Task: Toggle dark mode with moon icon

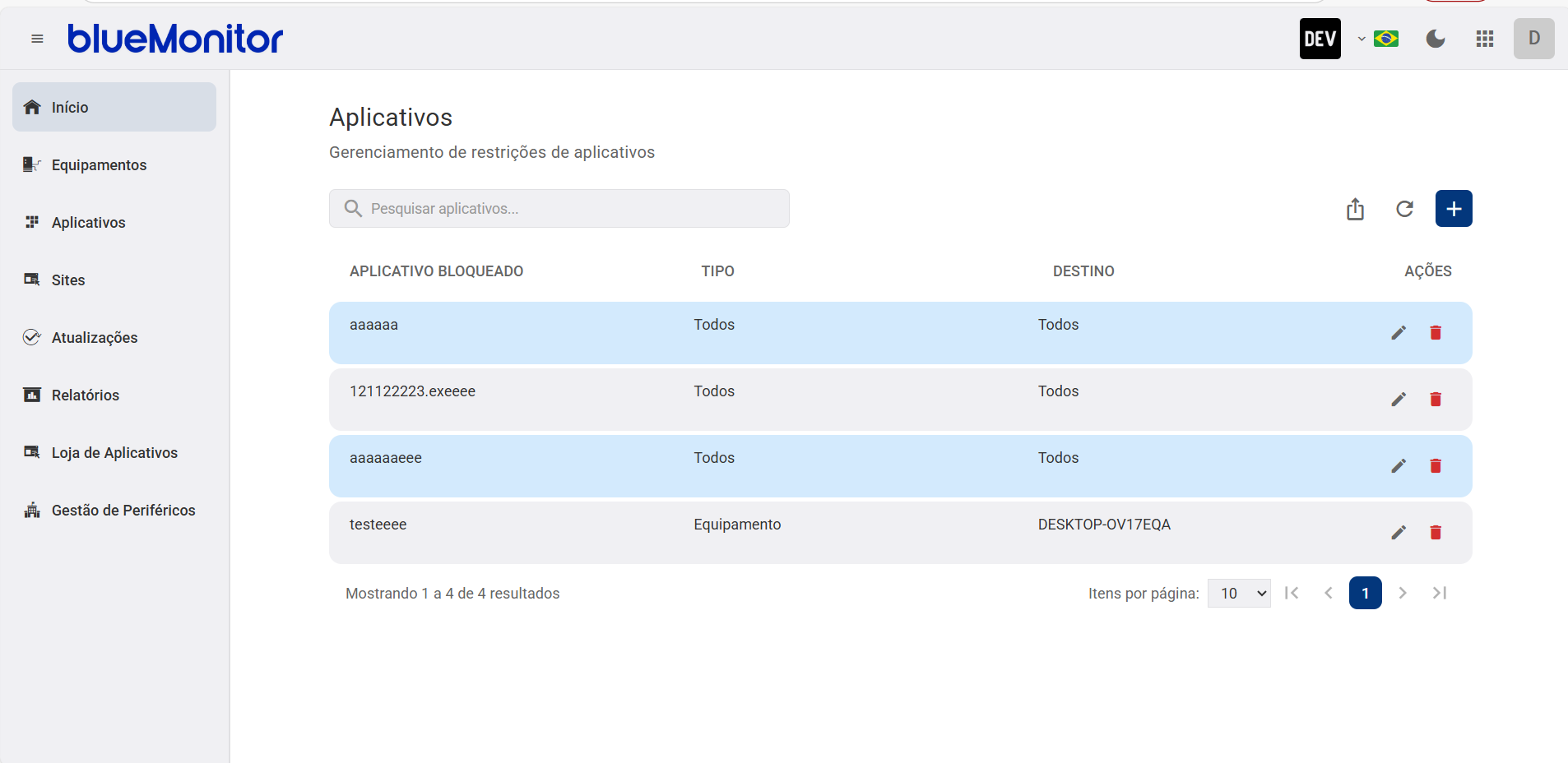Action: [1436, 39]
